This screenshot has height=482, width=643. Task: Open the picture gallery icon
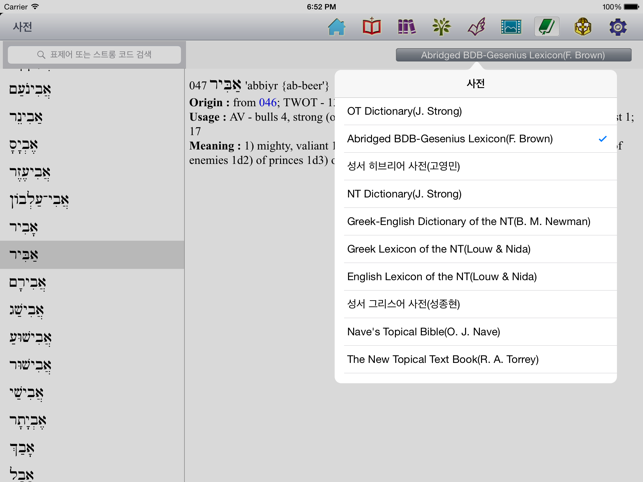pyautogui.click(x=511, y=27)
